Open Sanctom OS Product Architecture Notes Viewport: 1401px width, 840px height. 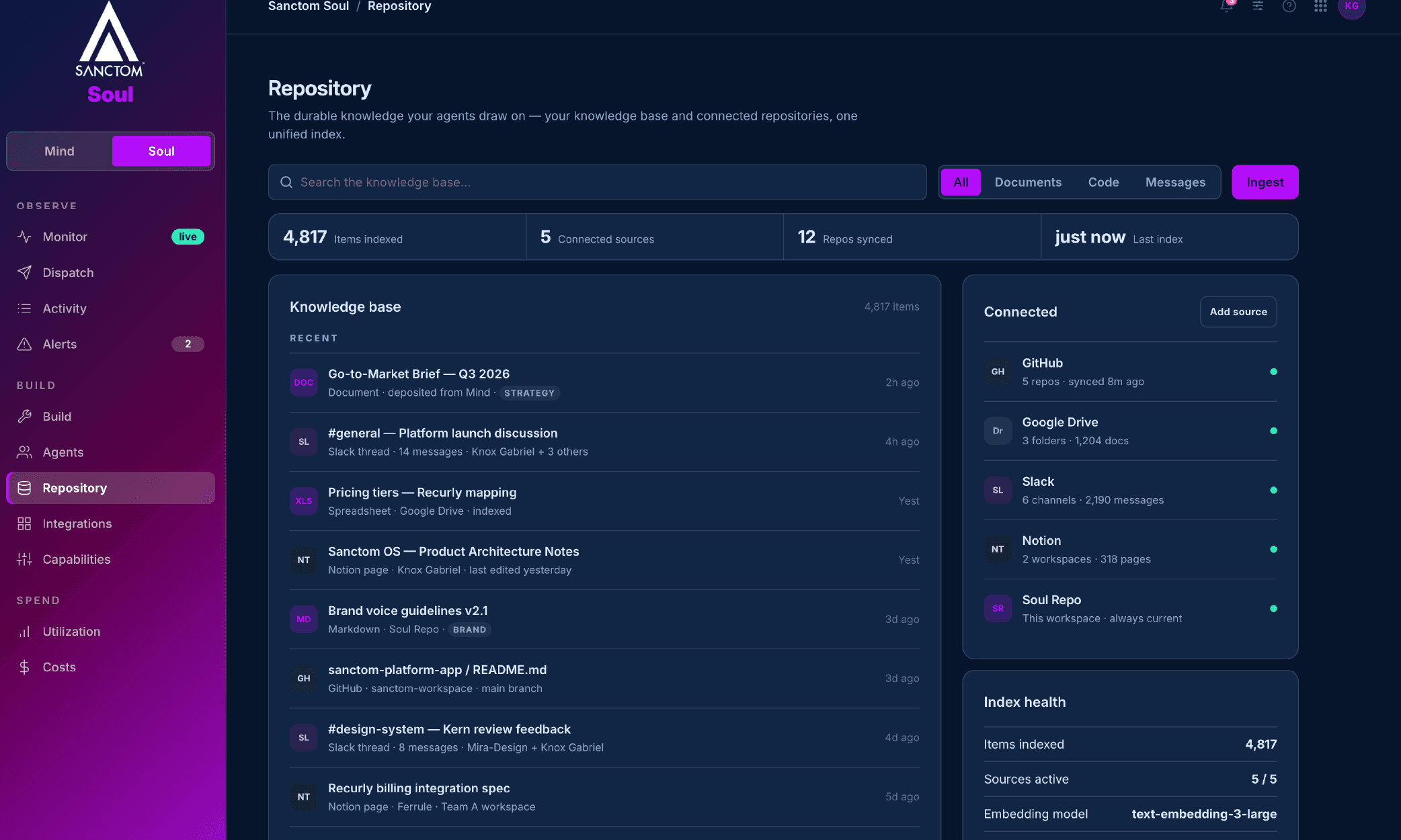[604, 560]
